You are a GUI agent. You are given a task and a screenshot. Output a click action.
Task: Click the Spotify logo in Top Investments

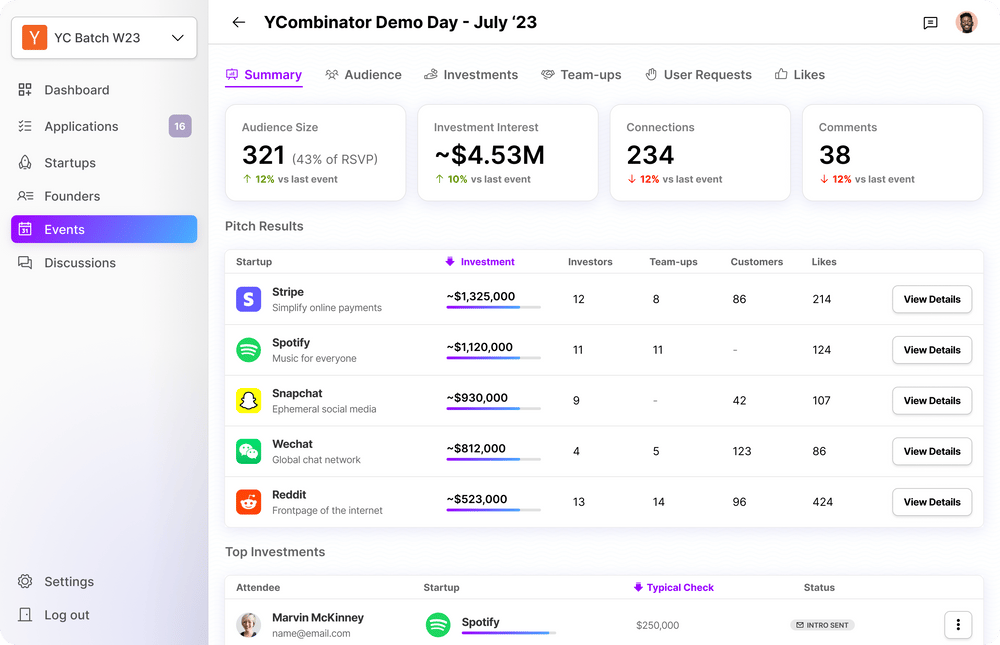[x=438, y=625]
